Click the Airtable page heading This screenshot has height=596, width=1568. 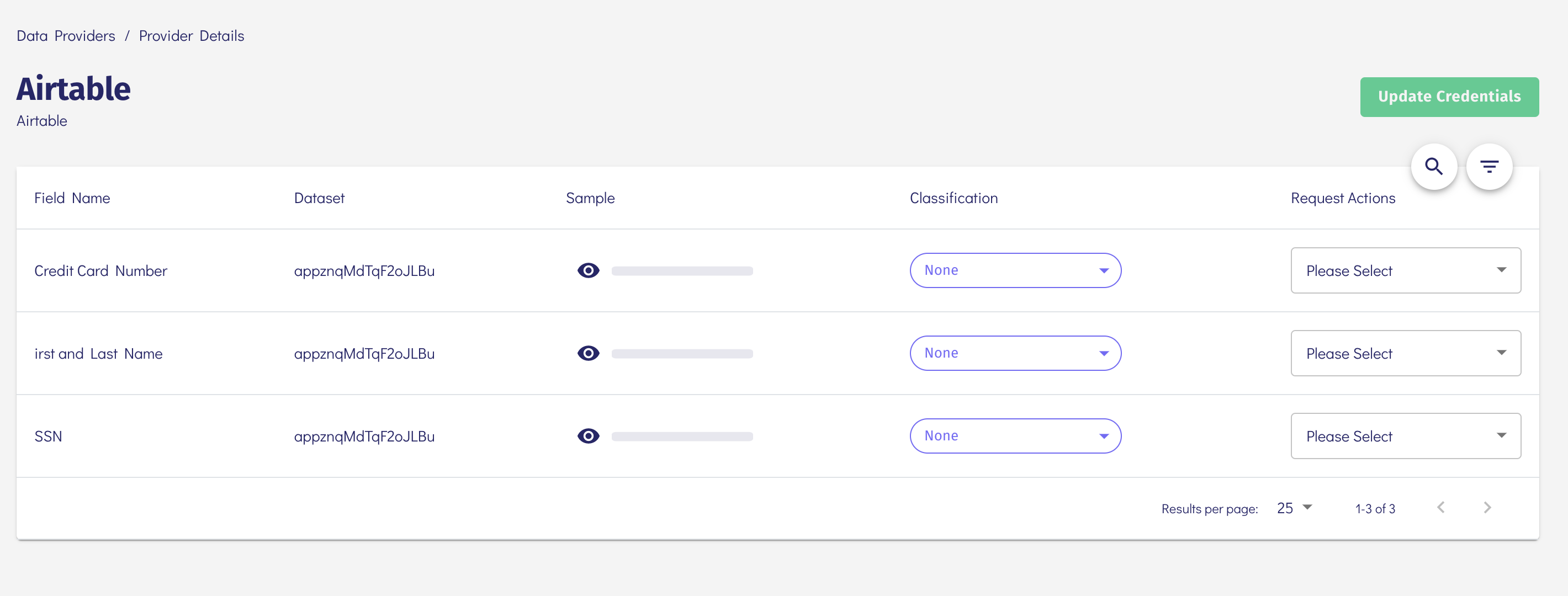coord(73,89)
